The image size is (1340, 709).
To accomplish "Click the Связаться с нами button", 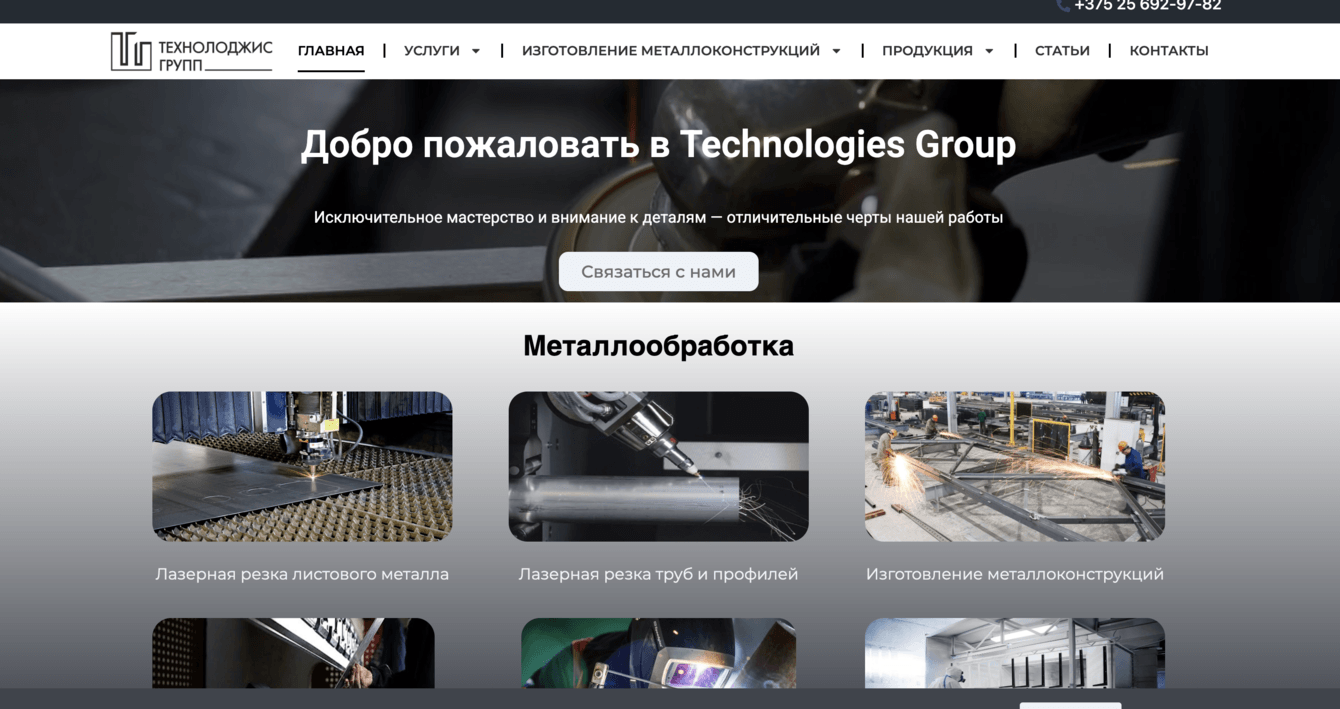I will pyautogui.click(x=658, y=272).
